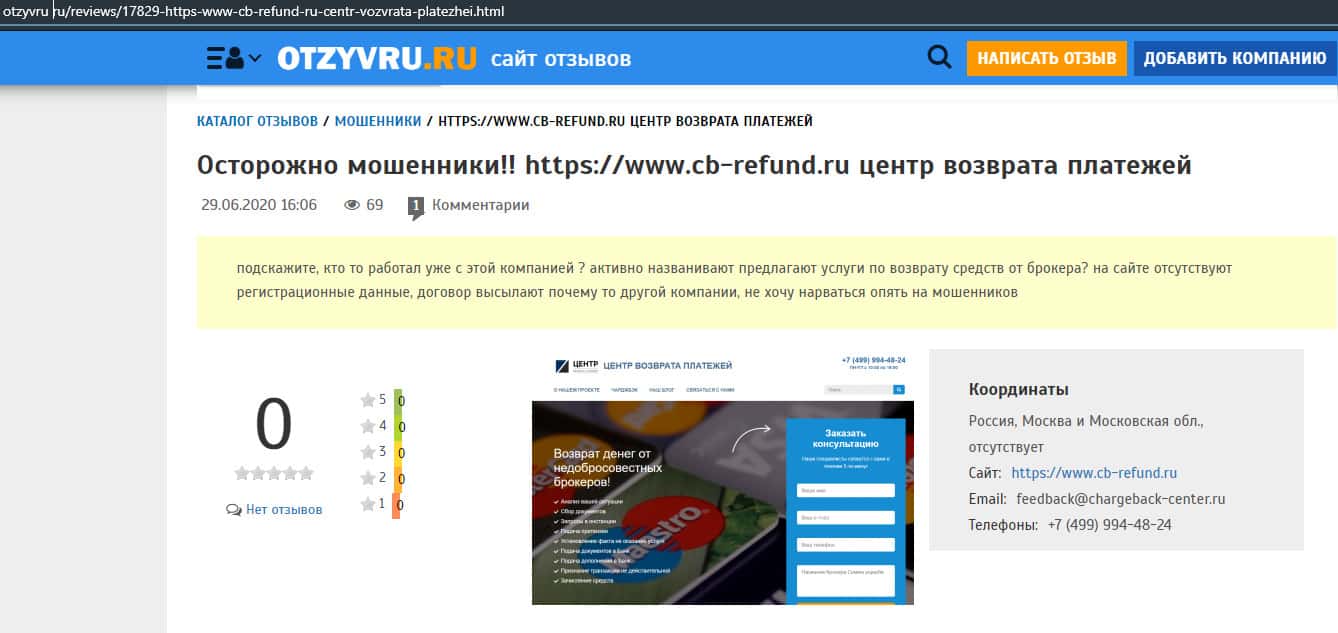
Task: Open the cb-refund website screenshot thumbnail
Action: click(723, 477)
